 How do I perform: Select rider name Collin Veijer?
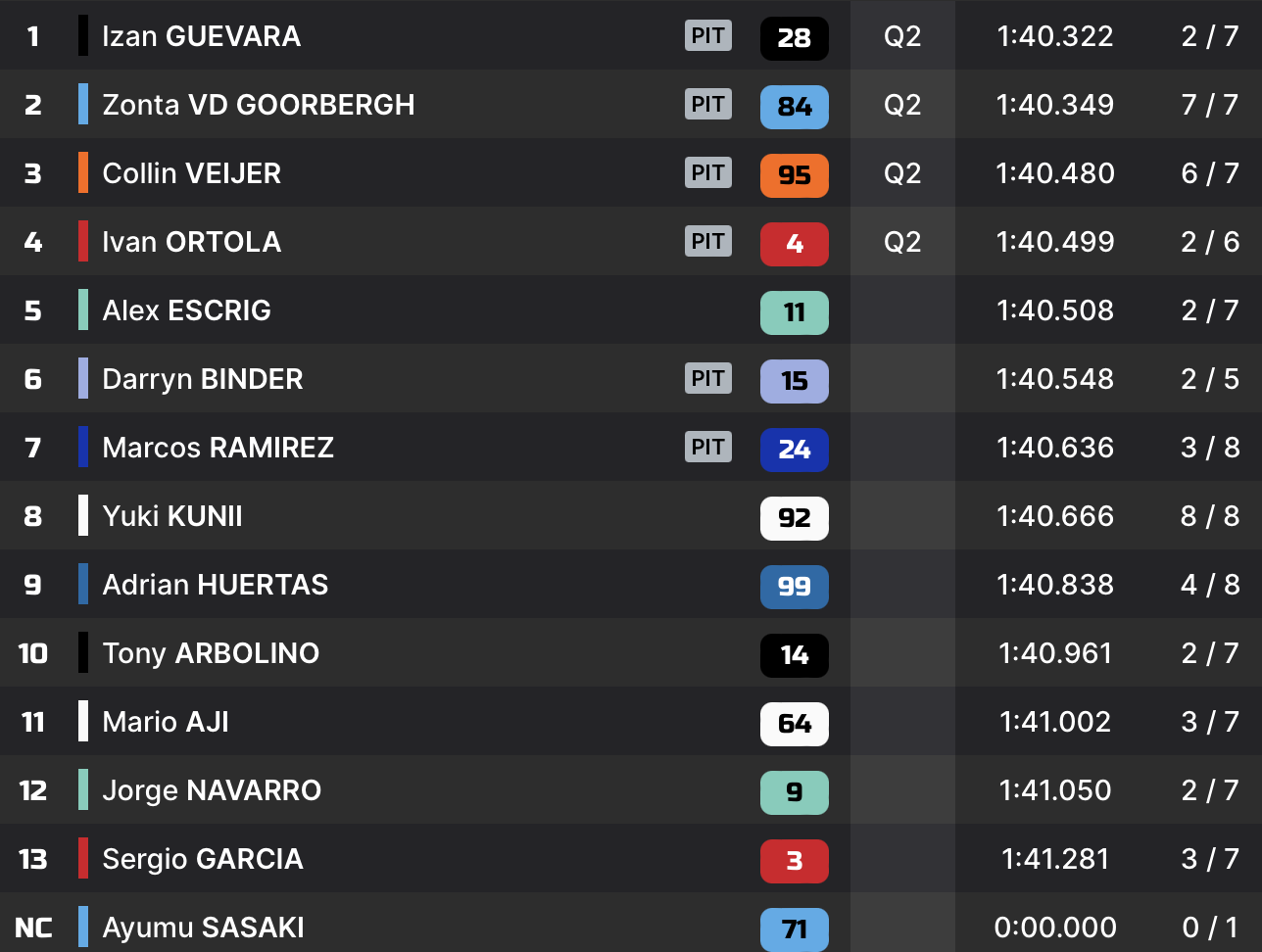tap(191, 173)
